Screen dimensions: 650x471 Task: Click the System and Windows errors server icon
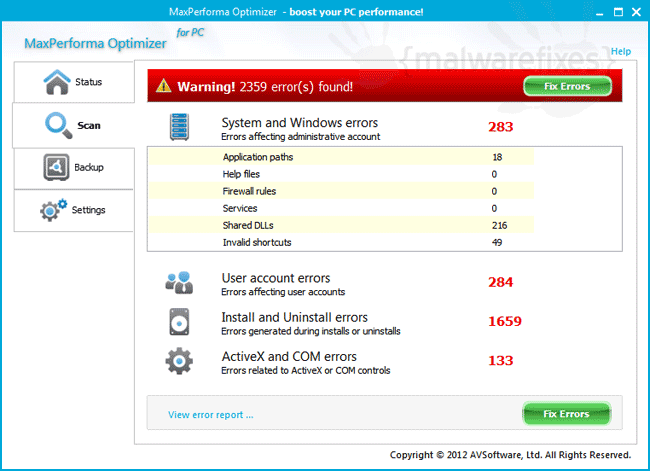(x=179, y=127)
